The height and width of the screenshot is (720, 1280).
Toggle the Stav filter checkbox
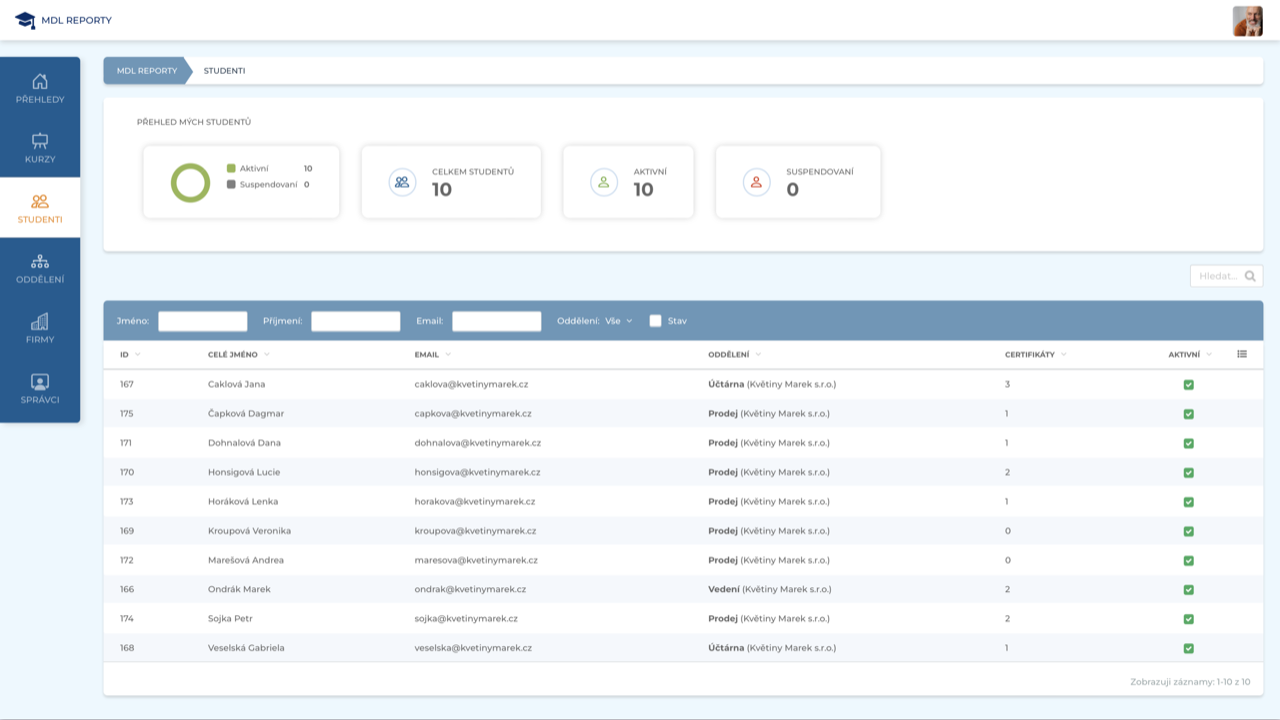tap(656, 321)
